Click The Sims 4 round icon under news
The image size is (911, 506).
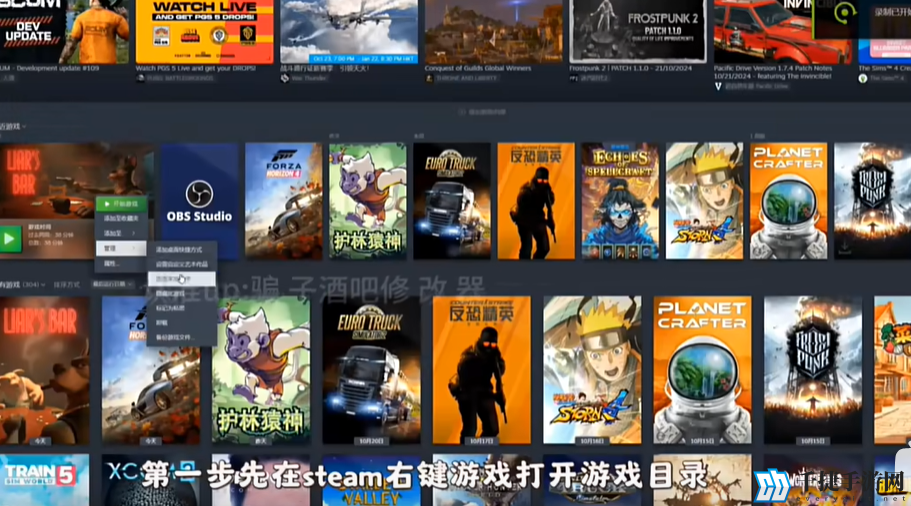coord(863,78)
